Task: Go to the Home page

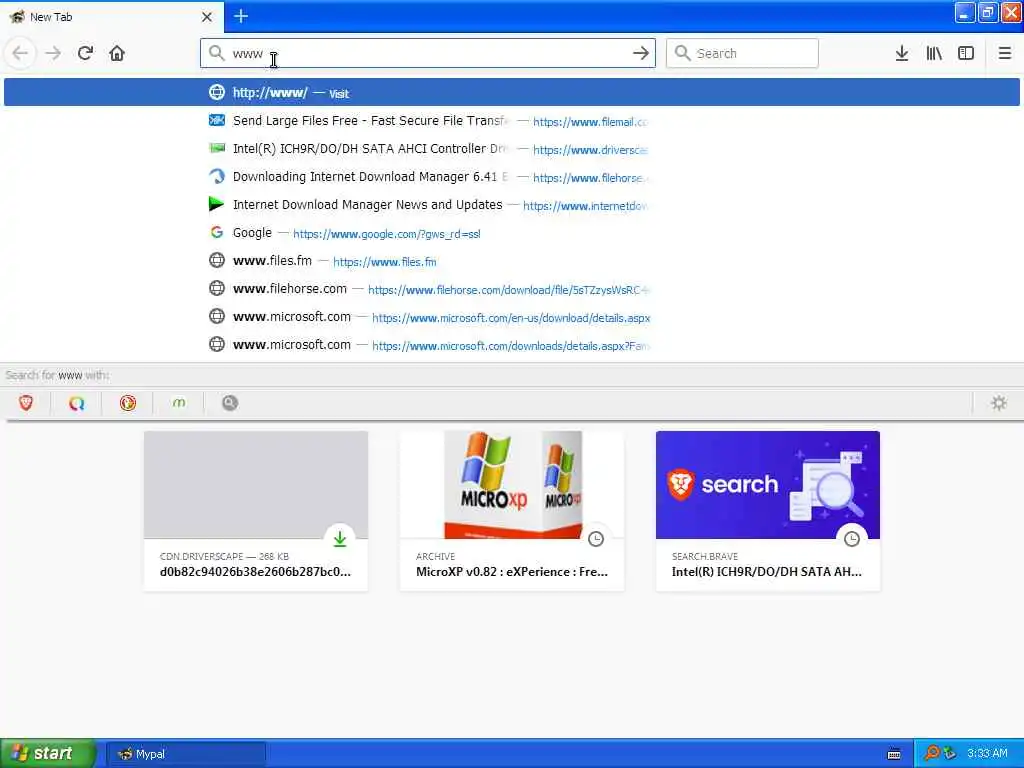Action: (x=117, y=53)
